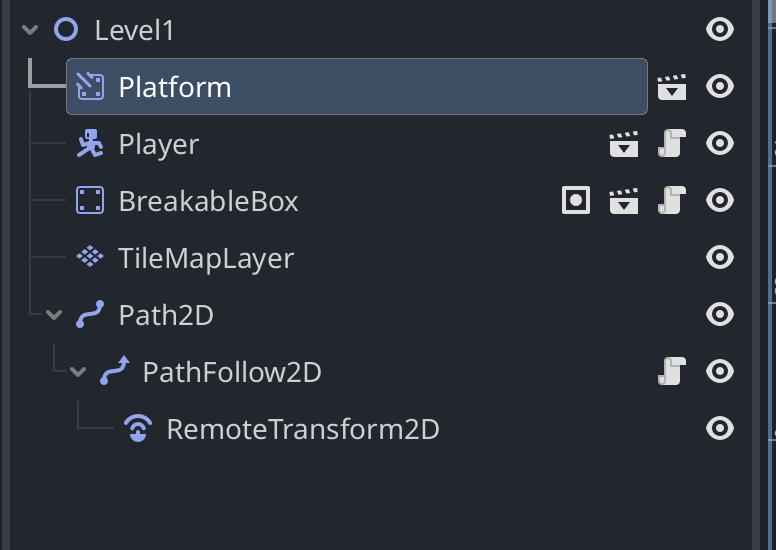Toggle visibility of RemoteTransform2D
Viewport: 776px width, 550px height.
tap(720, 429)
